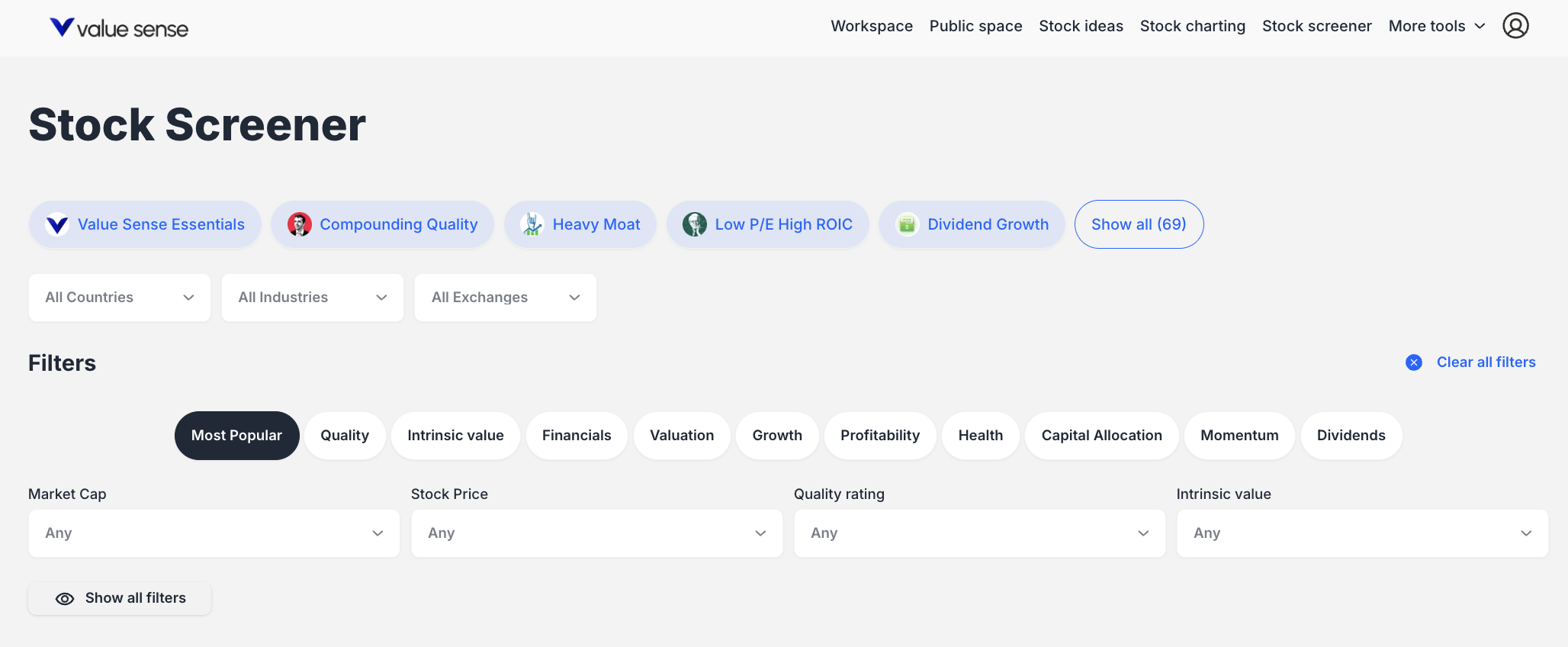1568x647 pixels.
Task: Apply the Value Sense Essentials preset
Action: 145,224
